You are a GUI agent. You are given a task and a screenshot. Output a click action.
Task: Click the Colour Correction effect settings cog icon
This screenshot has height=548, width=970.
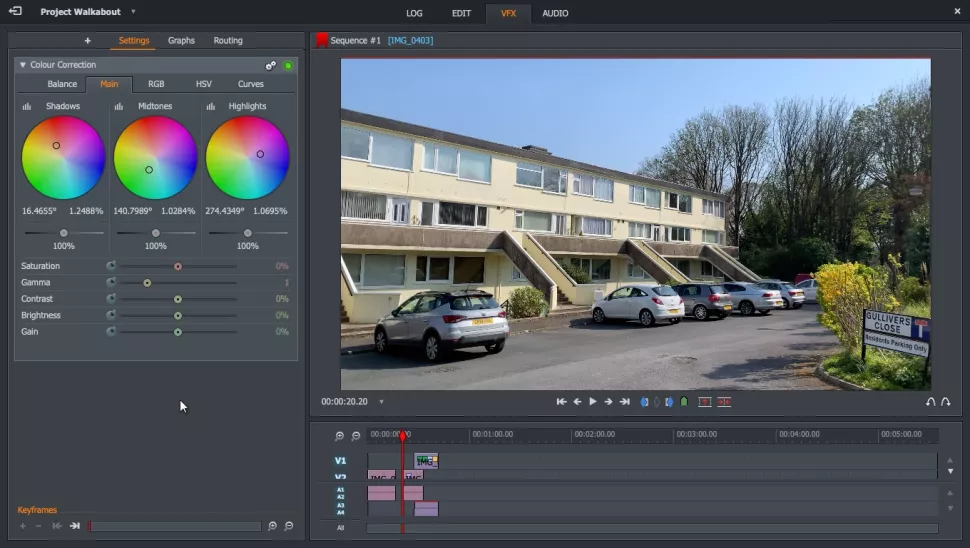(271, 65)
